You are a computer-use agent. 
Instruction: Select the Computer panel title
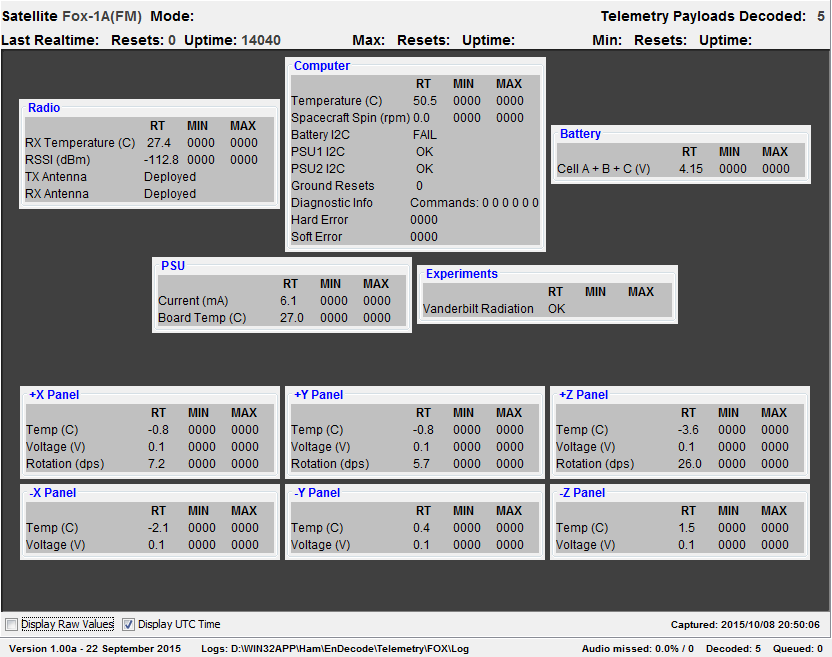click(x=322, y=66)
